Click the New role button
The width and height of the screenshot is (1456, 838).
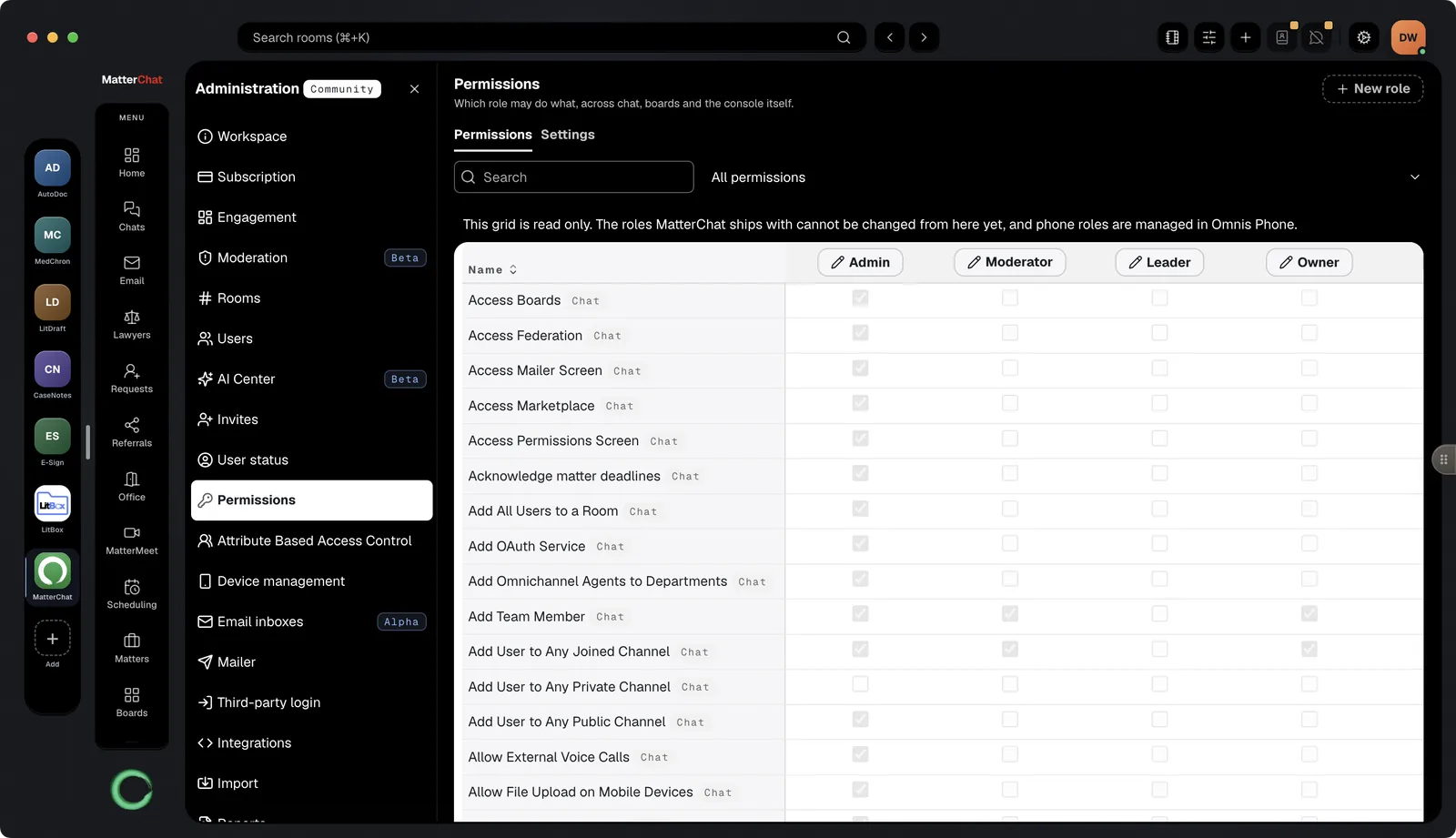coord(1373,88)
